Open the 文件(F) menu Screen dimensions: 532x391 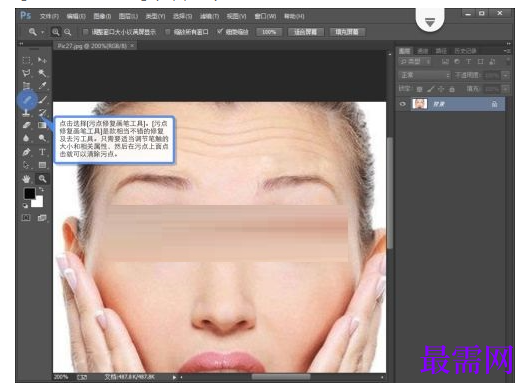[x=49, y=16]
